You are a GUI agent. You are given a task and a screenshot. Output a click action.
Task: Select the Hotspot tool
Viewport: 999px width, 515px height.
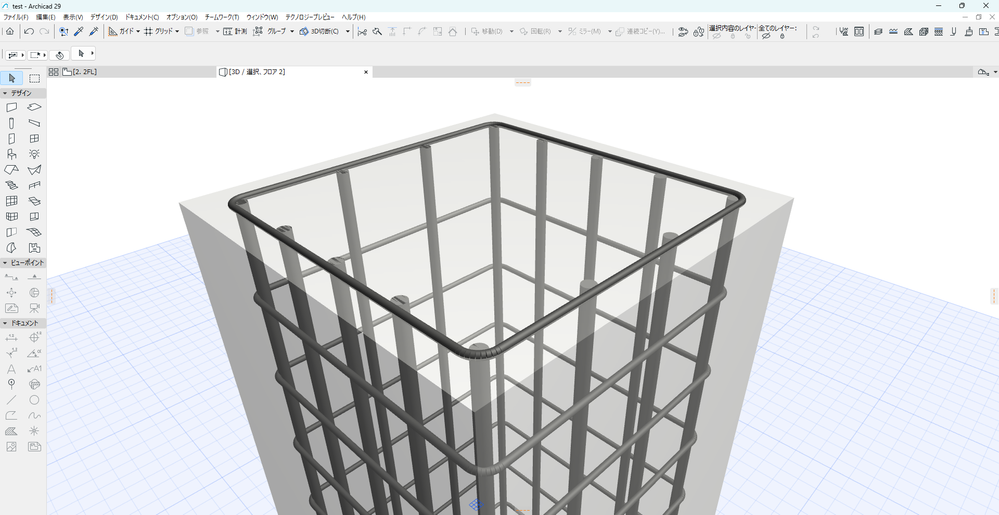point(34,432)
